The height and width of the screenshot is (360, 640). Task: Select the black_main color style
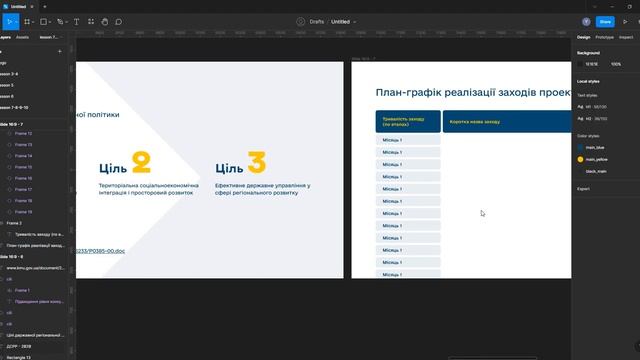coord(592,171)
